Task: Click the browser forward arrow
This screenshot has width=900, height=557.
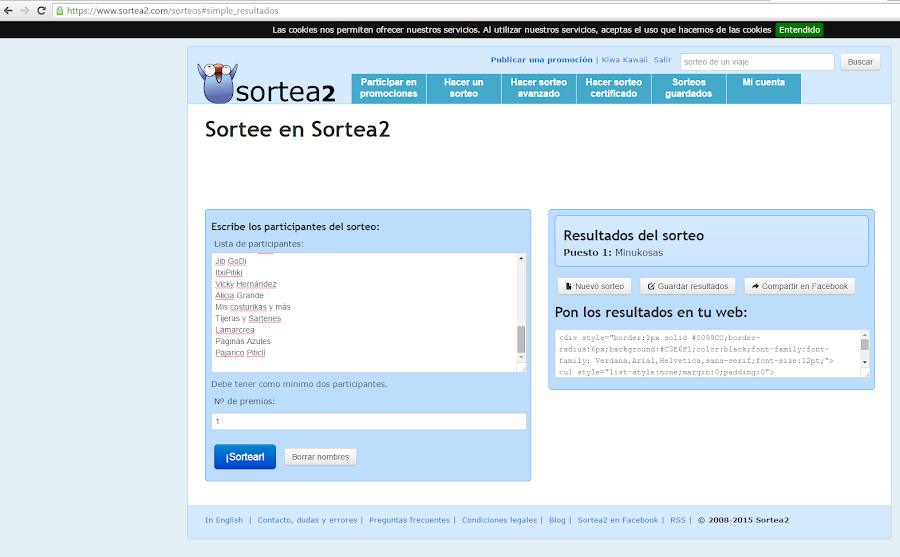Action: (25, 10)
